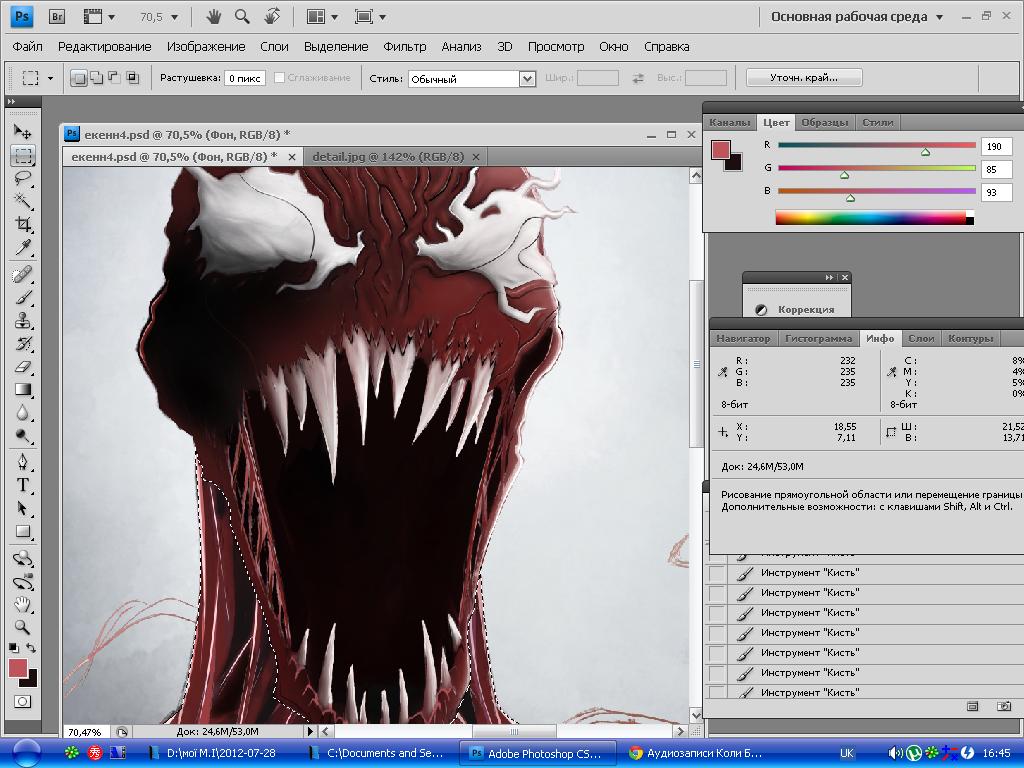This screenshot has height=768, width=1024.
Task: Launch Adobe Bridge
Action: pos(57,16)
